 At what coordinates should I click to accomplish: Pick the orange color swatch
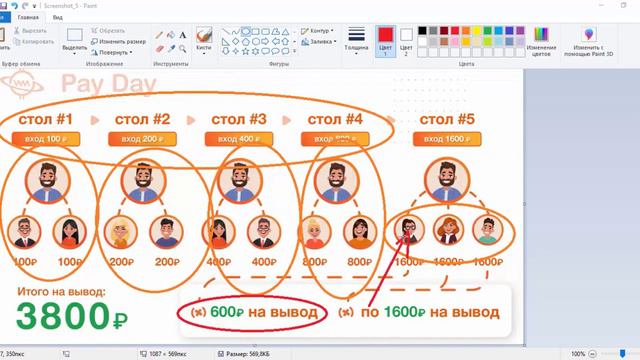(x=466, y=31)
